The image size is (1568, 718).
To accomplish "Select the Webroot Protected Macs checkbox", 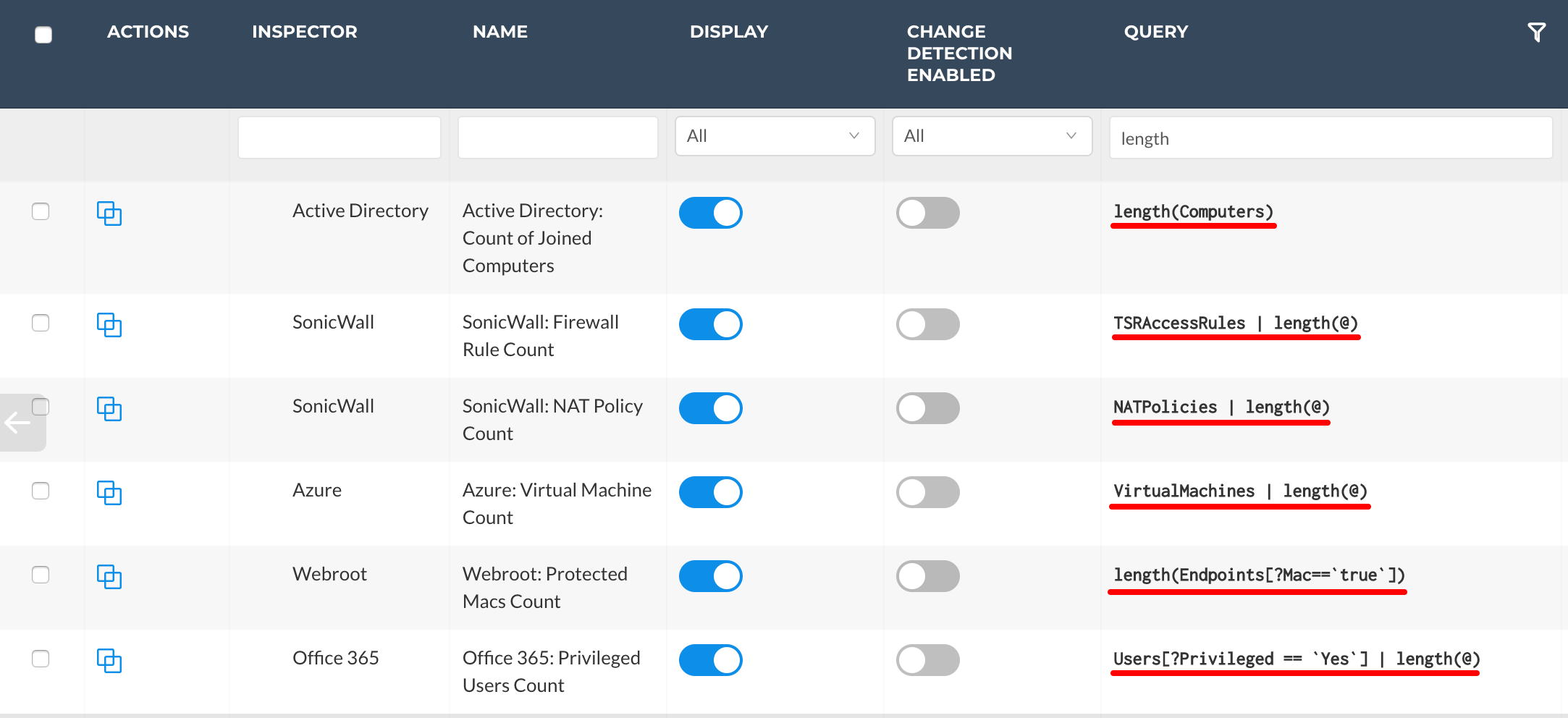I will pyautogui.click(x=41, y=575).
